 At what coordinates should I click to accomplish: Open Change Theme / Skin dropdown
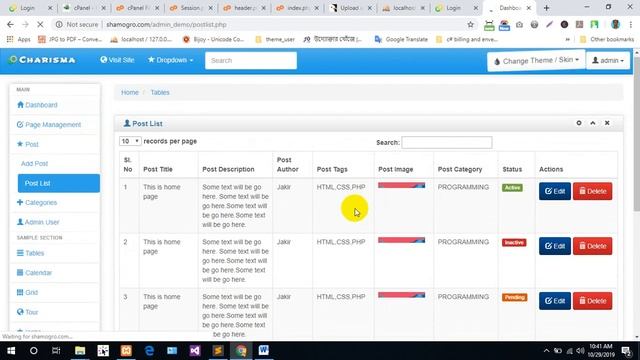(536, 61)
